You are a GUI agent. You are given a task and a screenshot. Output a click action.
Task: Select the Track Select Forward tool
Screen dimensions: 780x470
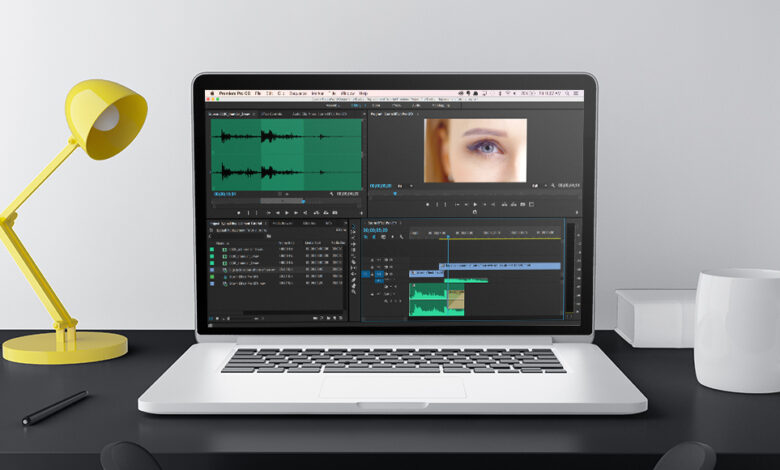coord(354,232)
